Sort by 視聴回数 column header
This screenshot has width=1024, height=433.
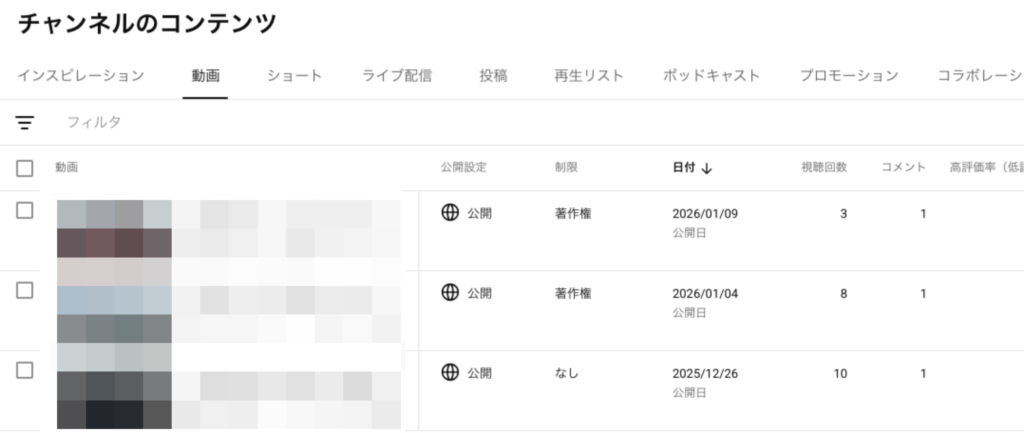pos(824,168)
